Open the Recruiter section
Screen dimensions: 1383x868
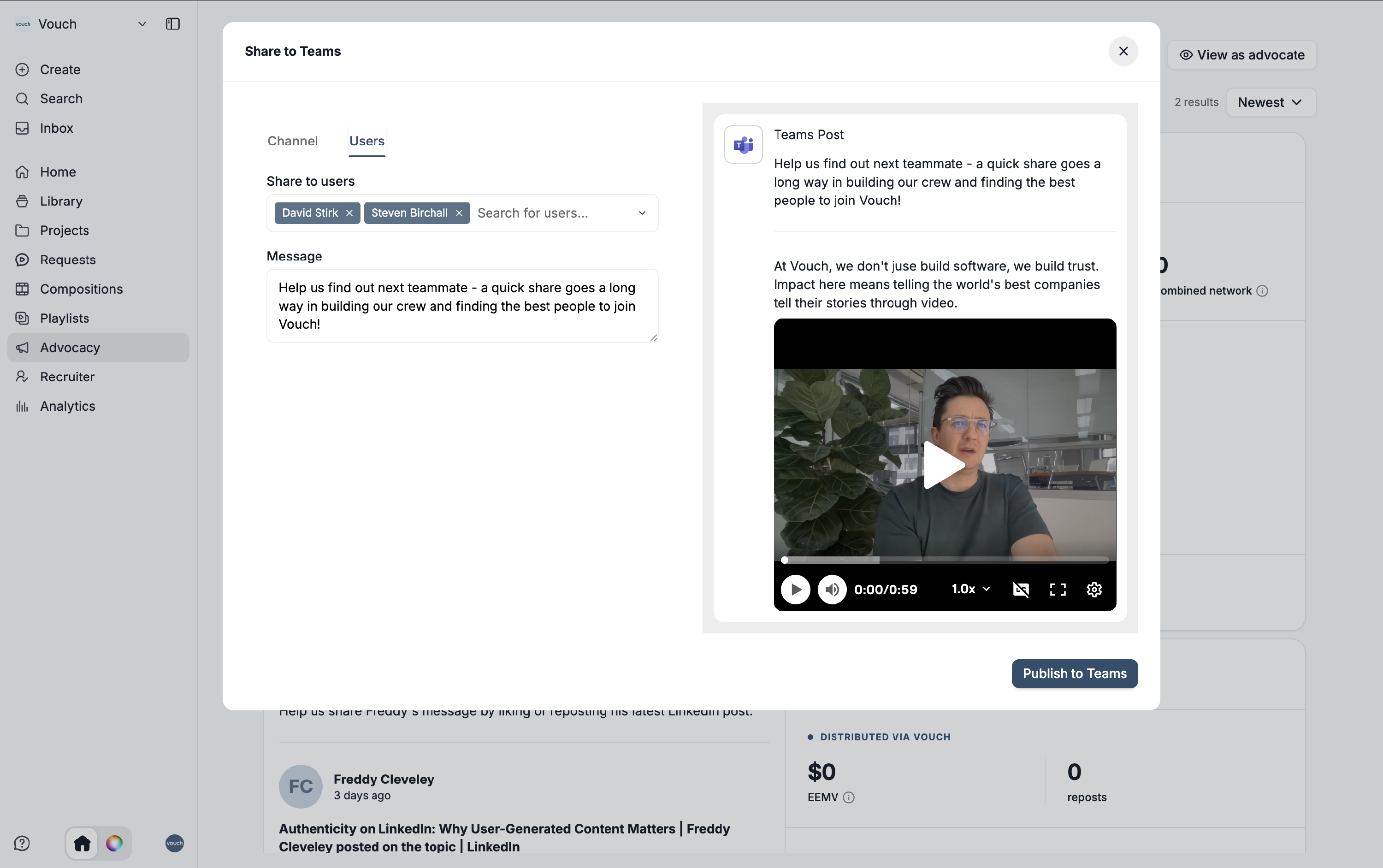(98, 377)
